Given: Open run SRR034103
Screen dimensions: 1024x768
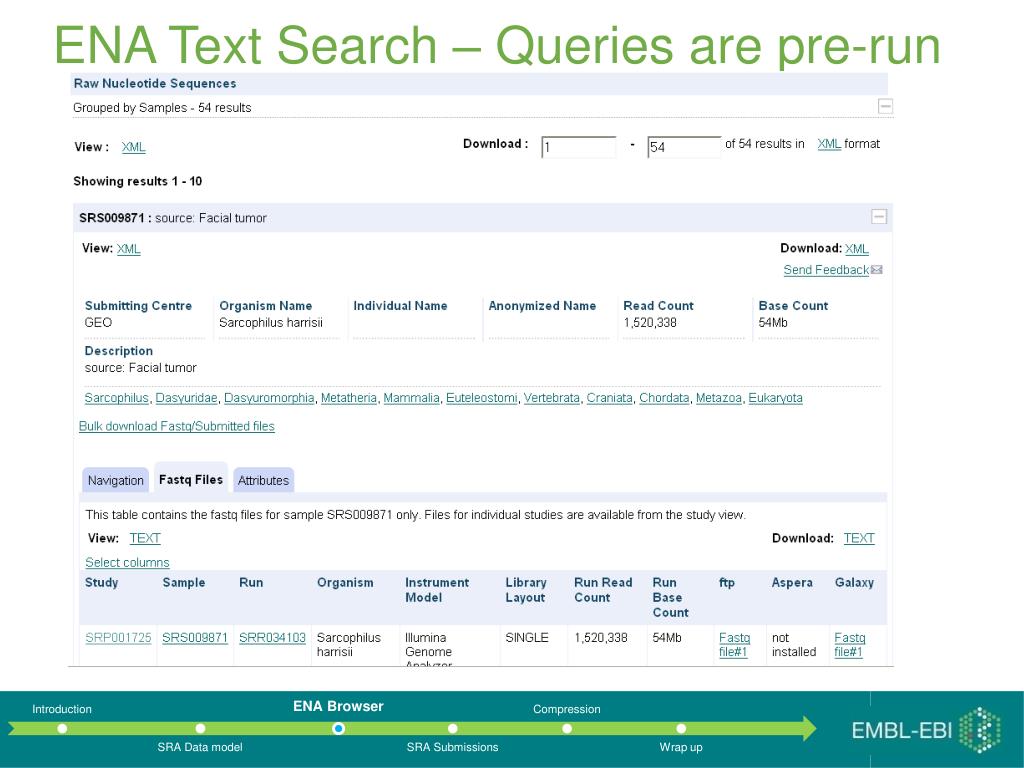Looking at the screenshot, I should pyautogui.click(x=272, y=637).
